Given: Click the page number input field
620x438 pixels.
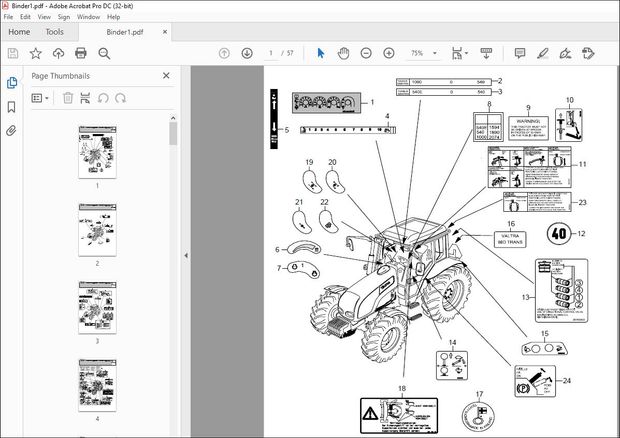Looking at the screenshot, I should point(271,53).
